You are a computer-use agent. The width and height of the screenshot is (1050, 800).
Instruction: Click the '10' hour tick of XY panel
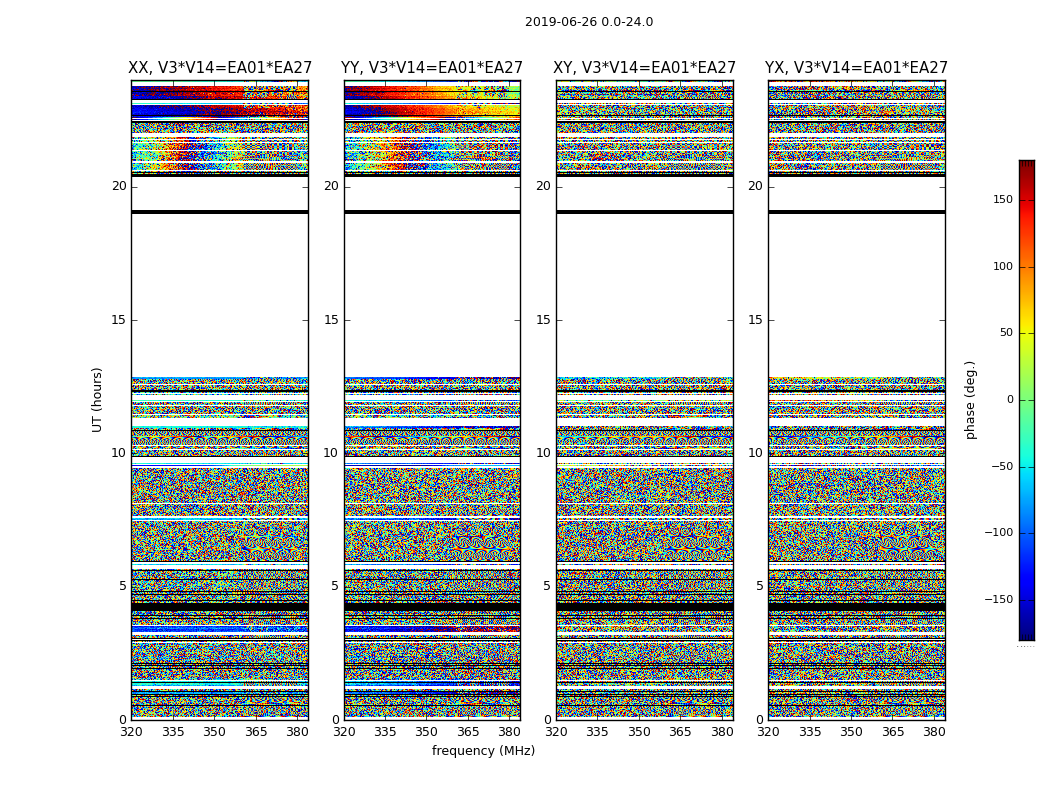tap(544, 453)
